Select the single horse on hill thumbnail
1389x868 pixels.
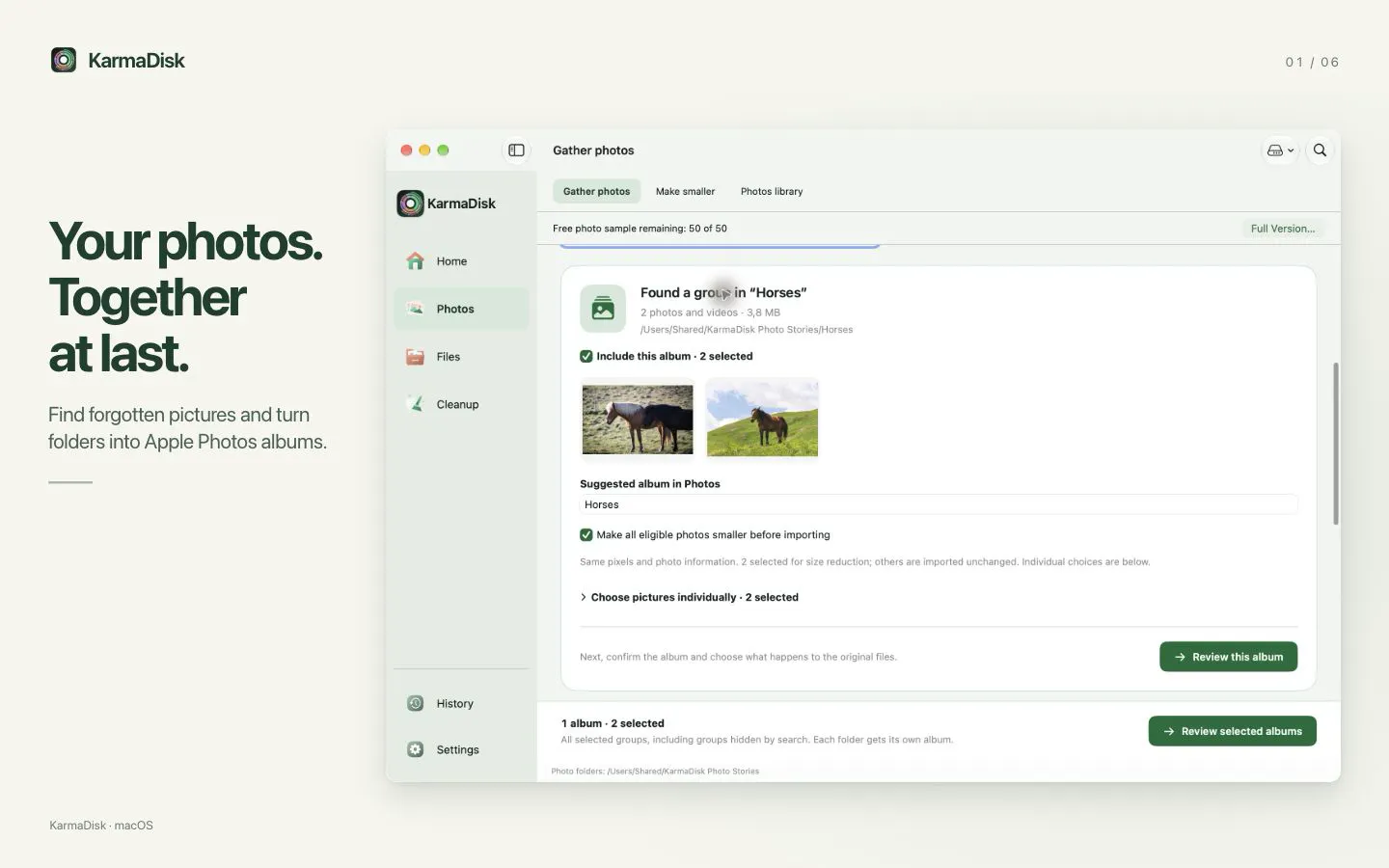(762, 418)
